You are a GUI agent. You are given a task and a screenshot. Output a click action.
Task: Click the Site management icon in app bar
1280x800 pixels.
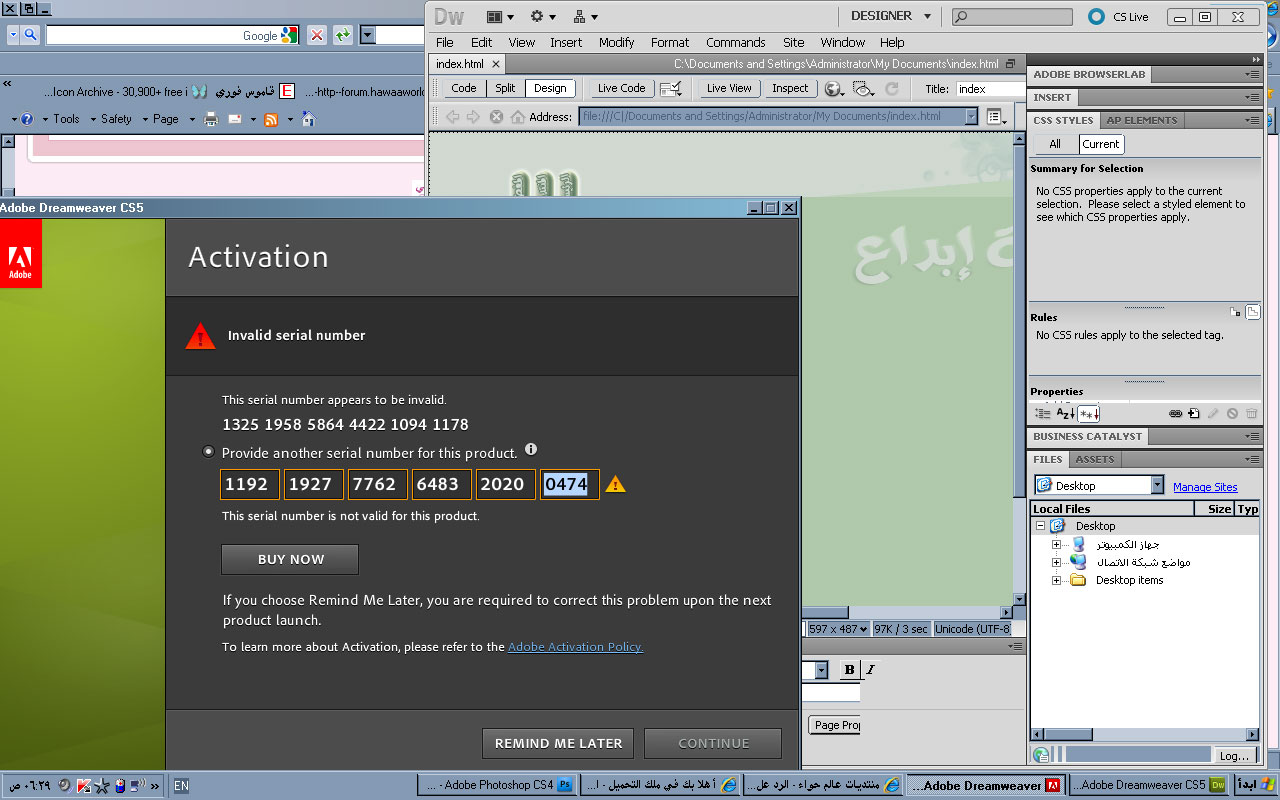[585, 17]
